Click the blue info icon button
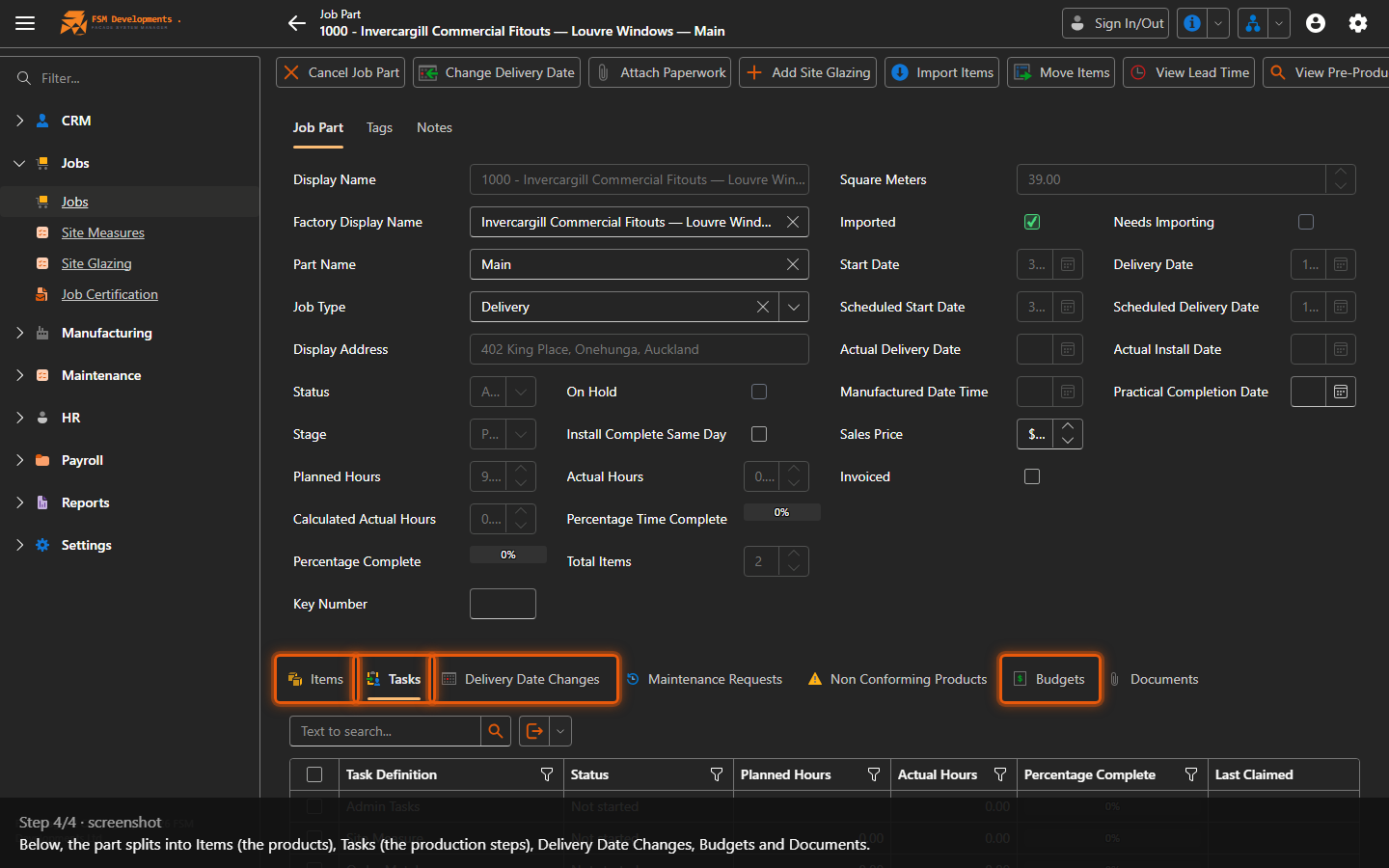The image size is (1389, 868). (x=1192, y=23)
